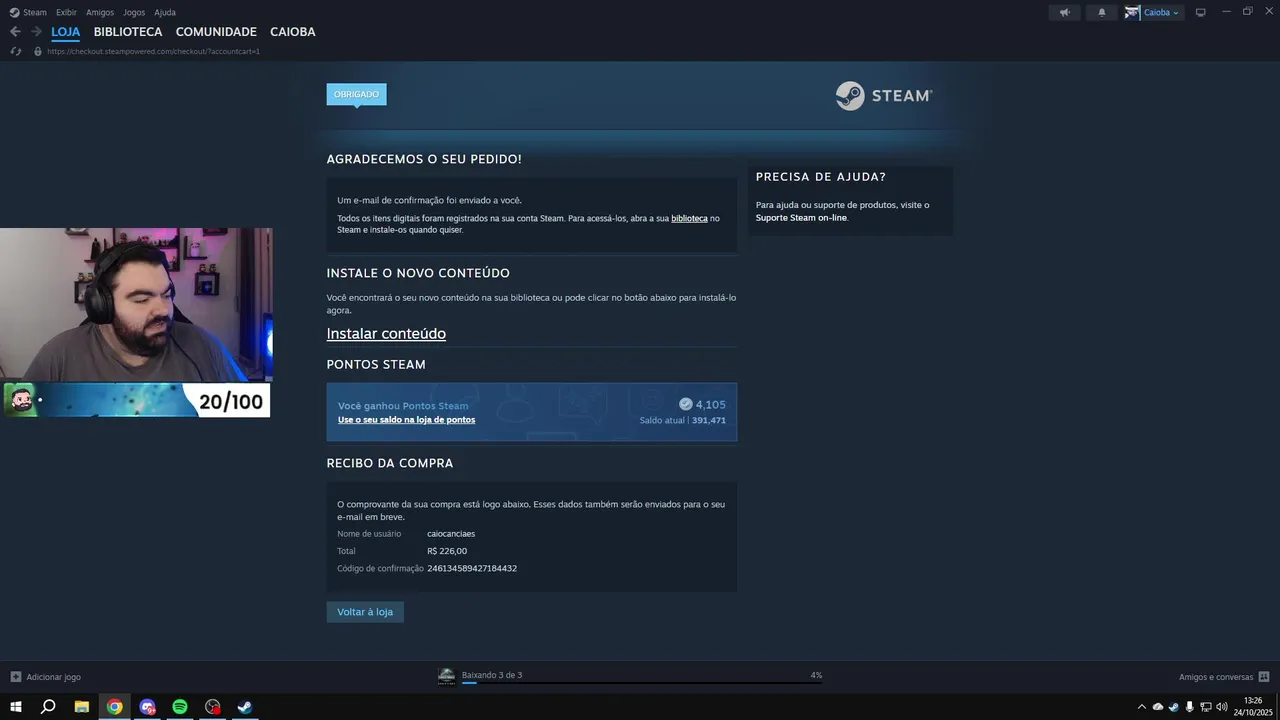Click Instalar conteúdo link
1280x720 pixels.
(x=386, y=334)
